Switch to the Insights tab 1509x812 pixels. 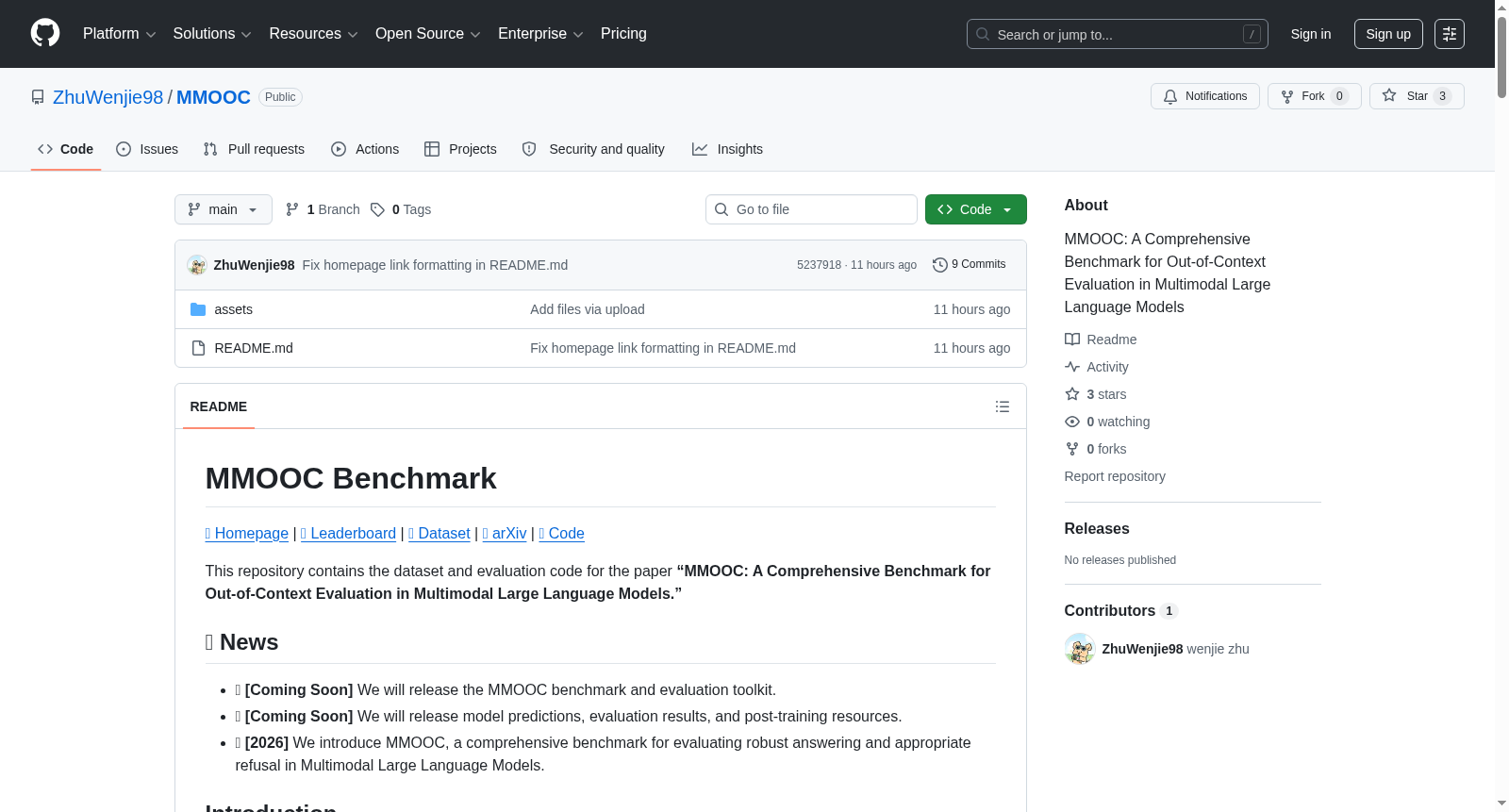727,149
